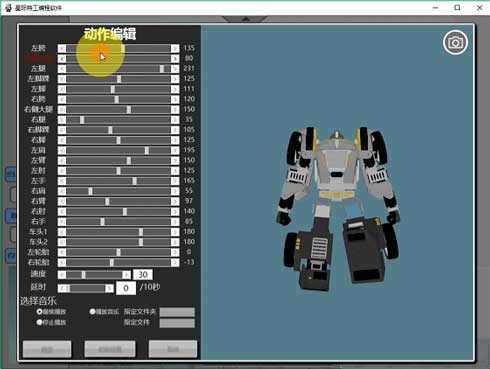Click the 延时 value field showing 0
Viewport: 490px width, 369px height.
pyautogui.click(x=126, y=288)
